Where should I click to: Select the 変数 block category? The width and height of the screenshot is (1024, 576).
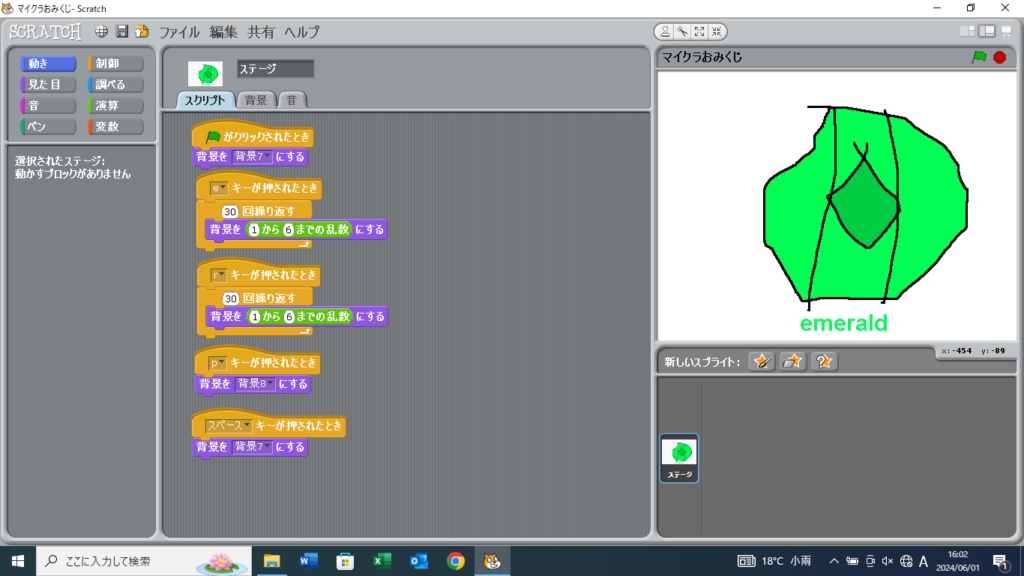[116, 127]
